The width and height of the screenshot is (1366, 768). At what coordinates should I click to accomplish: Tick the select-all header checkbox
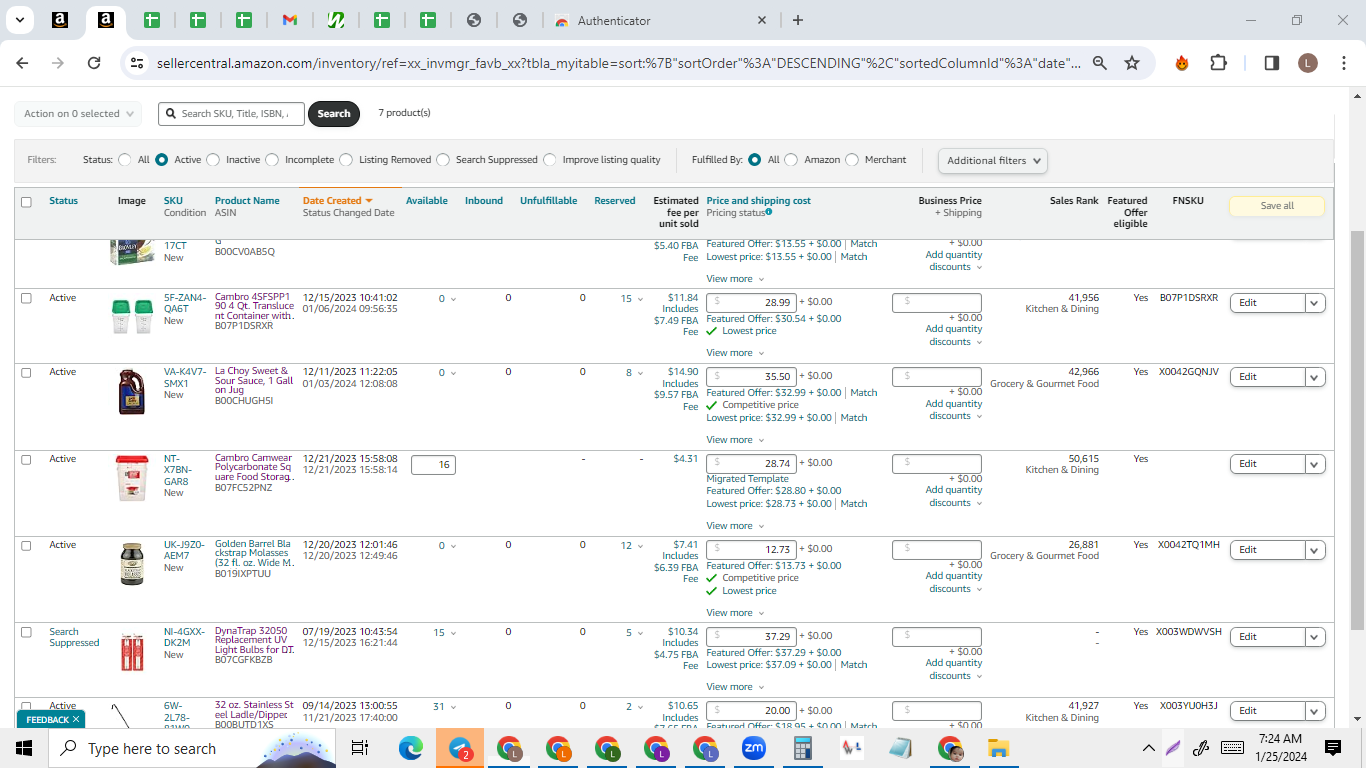[x=27, y=202]
